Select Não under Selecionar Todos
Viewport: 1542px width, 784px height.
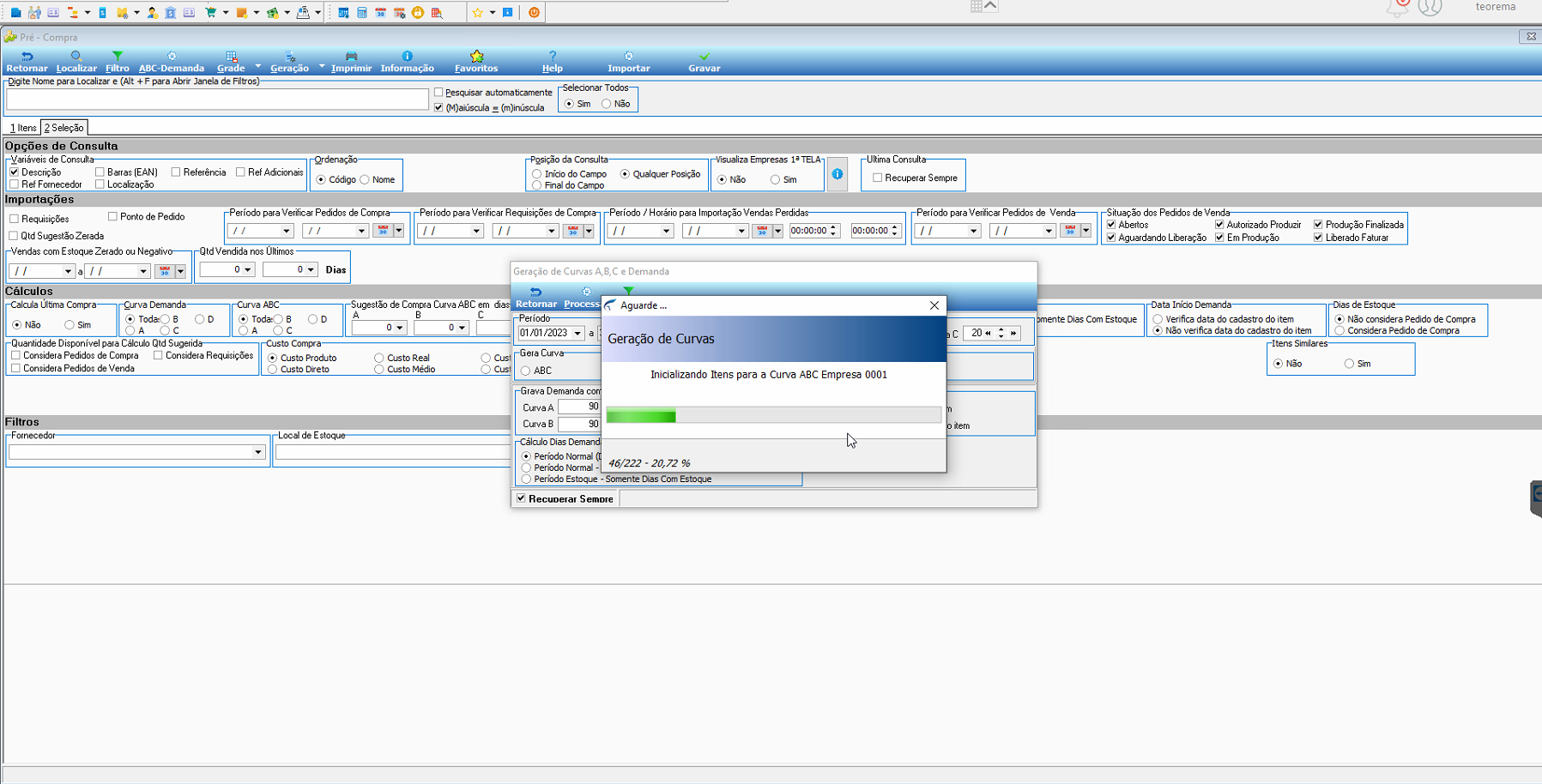click(x=607, y=104)
